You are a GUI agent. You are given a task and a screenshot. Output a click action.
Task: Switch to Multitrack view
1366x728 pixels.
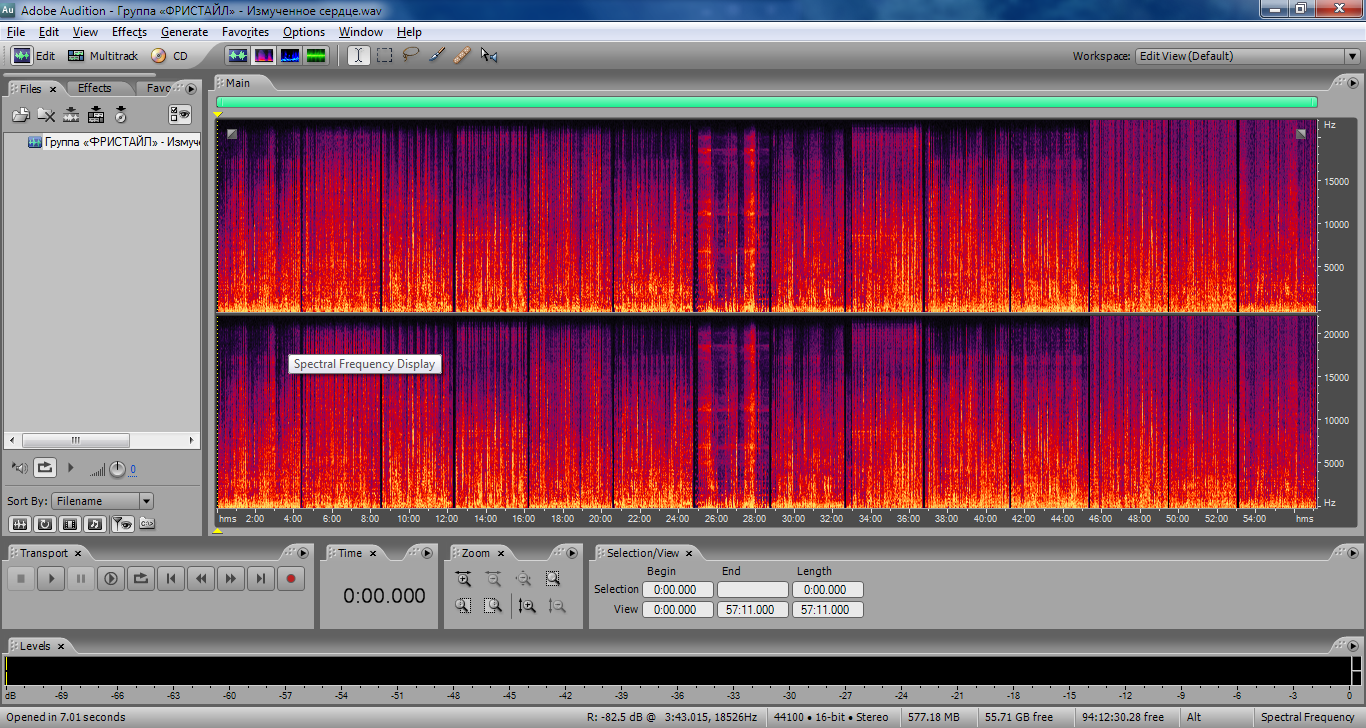coord(104,56)
